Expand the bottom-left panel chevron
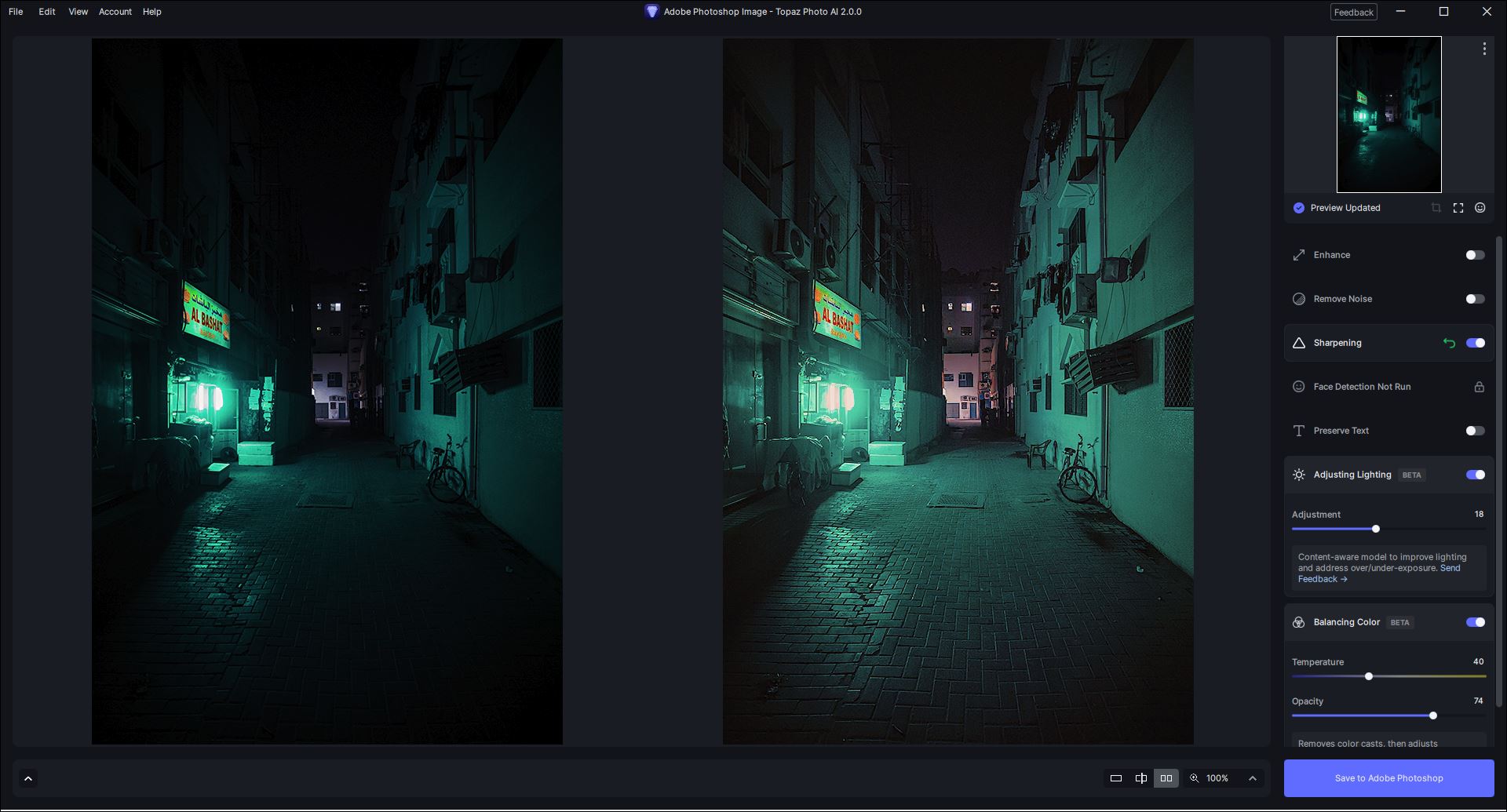1507x812 pixels. click(x=28, y=778)
